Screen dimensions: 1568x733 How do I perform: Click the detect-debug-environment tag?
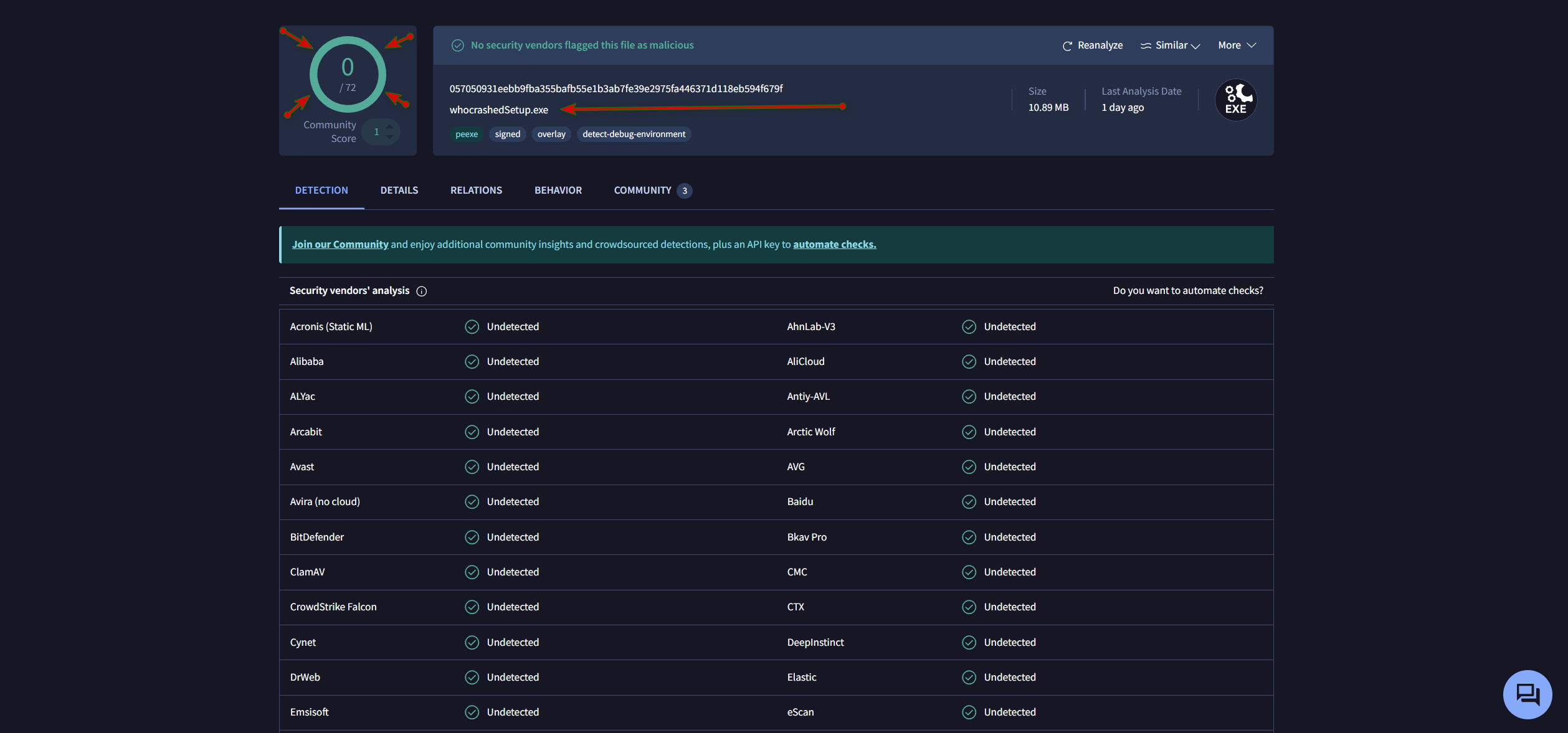coord(634,134)
